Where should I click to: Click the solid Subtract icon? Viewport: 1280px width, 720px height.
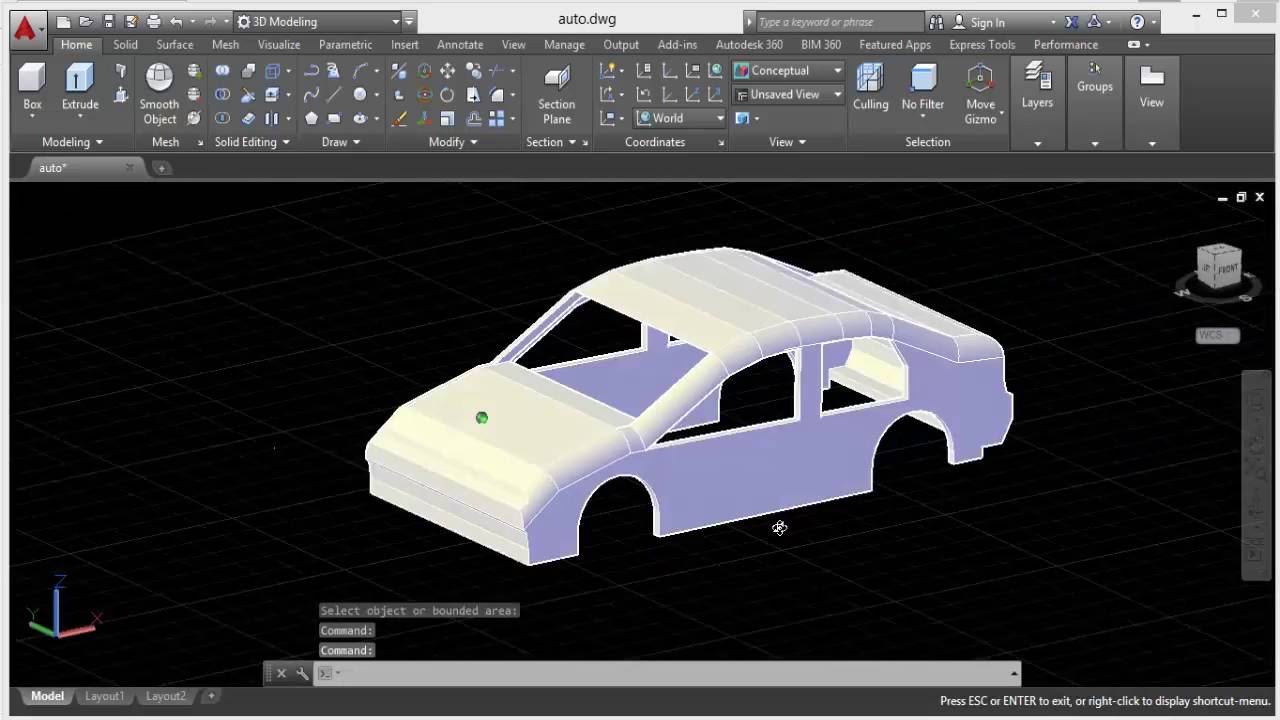coord(222,95)
